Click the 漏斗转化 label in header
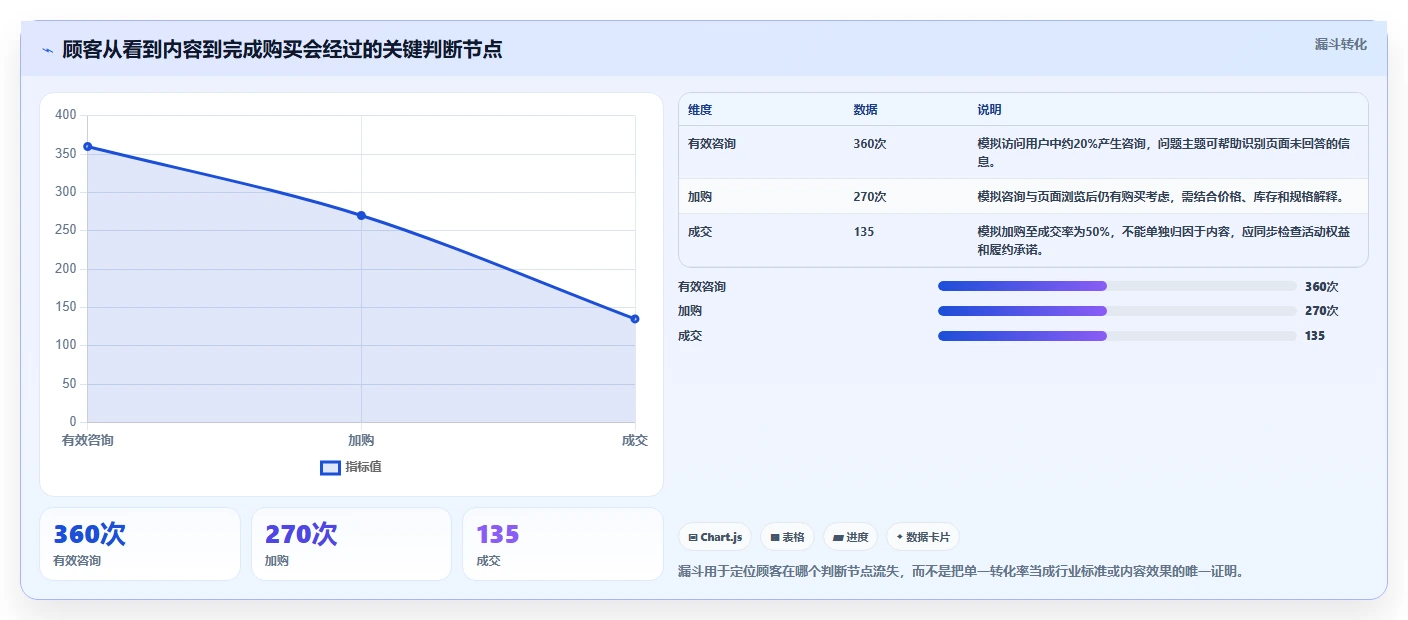Screen dimensions: 1408x620 [1340, 44]
